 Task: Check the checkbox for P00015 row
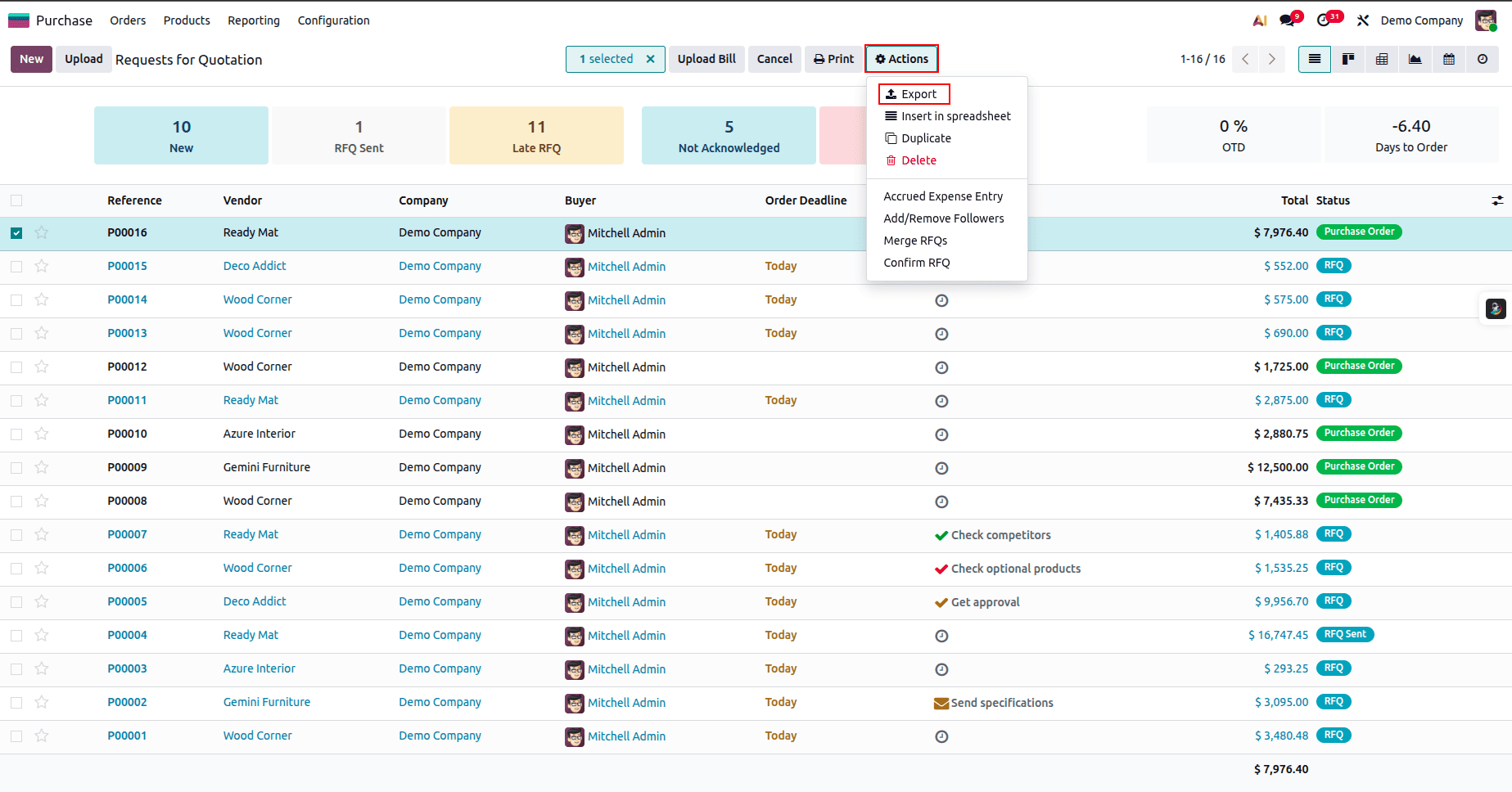pyautogui.click(x=16, y=266)
